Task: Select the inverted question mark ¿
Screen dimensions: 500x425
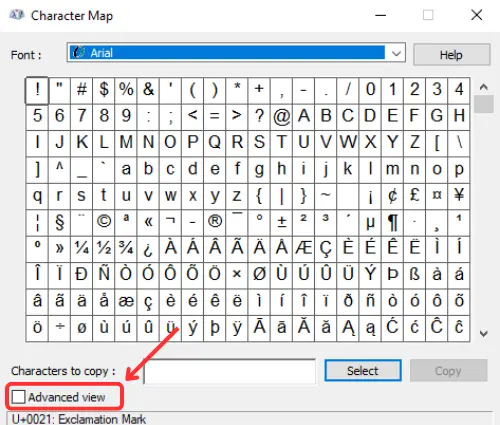Action: tap(148, 249)
